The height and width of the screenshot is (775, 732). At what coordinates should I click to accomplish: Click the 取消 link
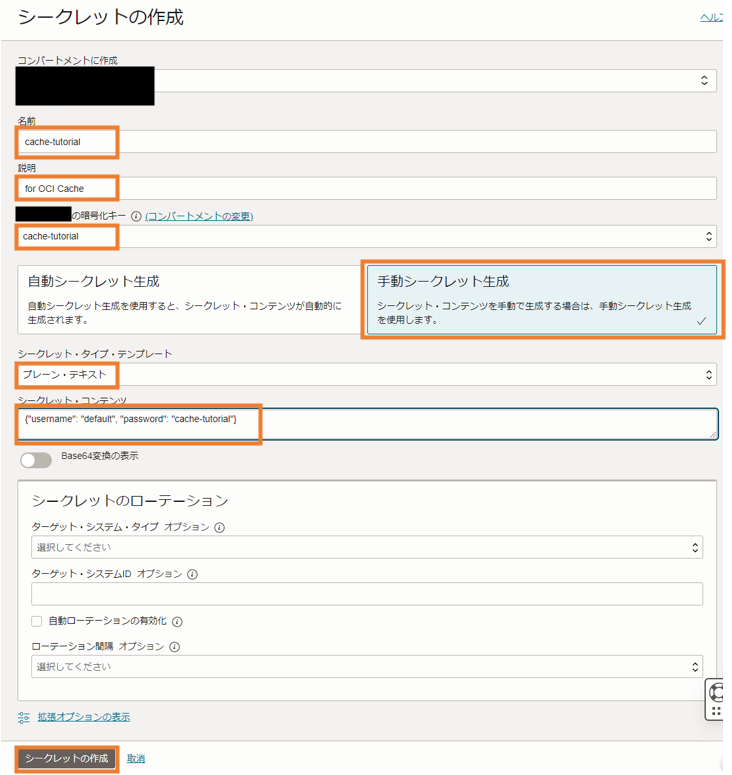point(136,759)
